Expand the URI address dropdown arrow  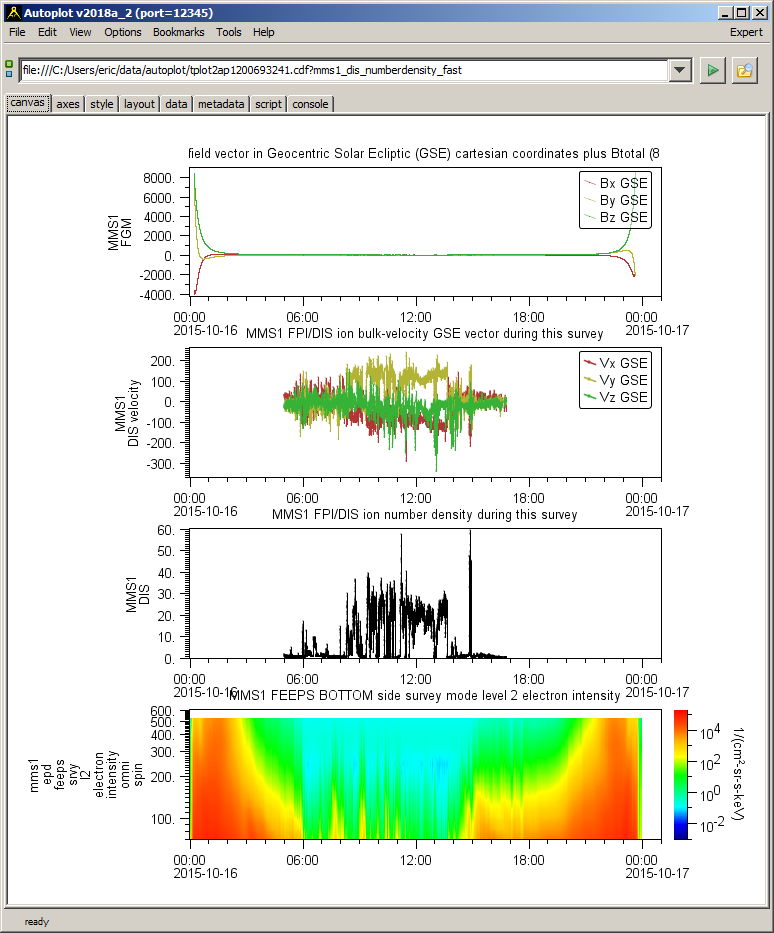tap(681, 70)
